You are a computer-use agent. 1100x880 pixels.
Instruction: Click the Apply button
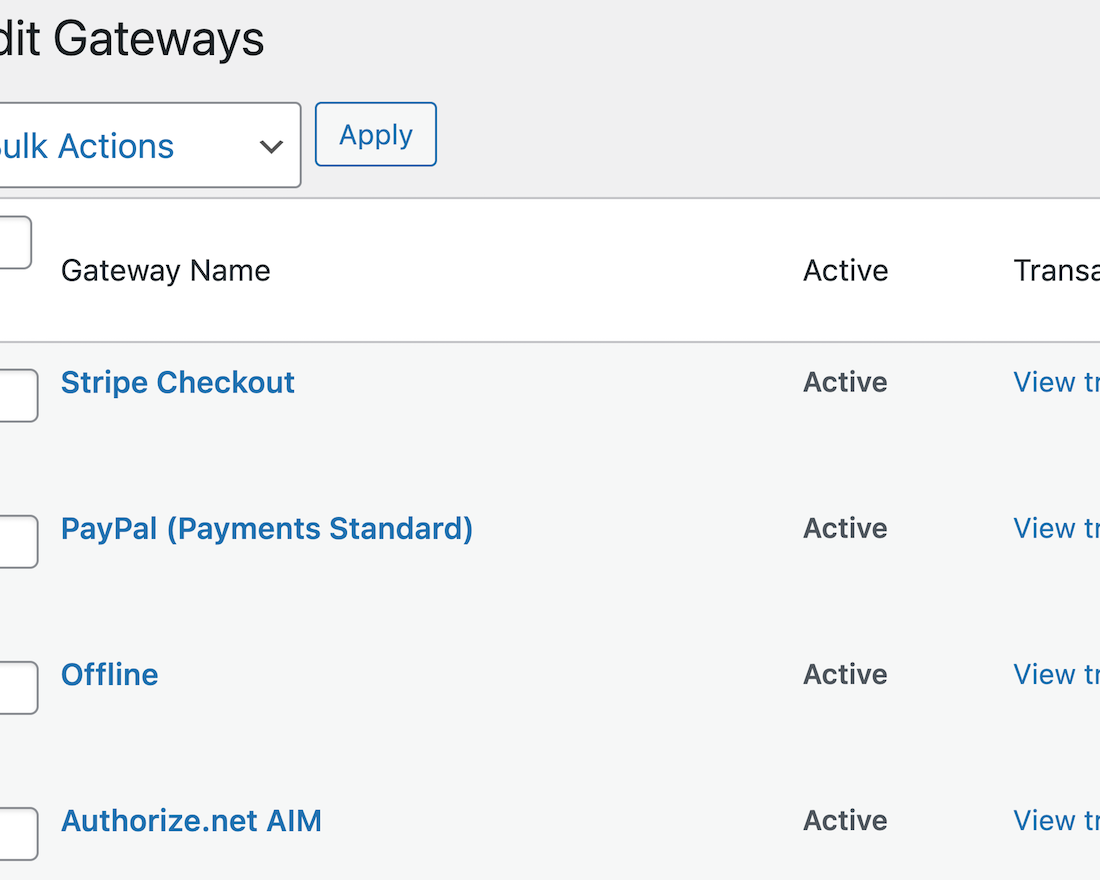[375, 135]
